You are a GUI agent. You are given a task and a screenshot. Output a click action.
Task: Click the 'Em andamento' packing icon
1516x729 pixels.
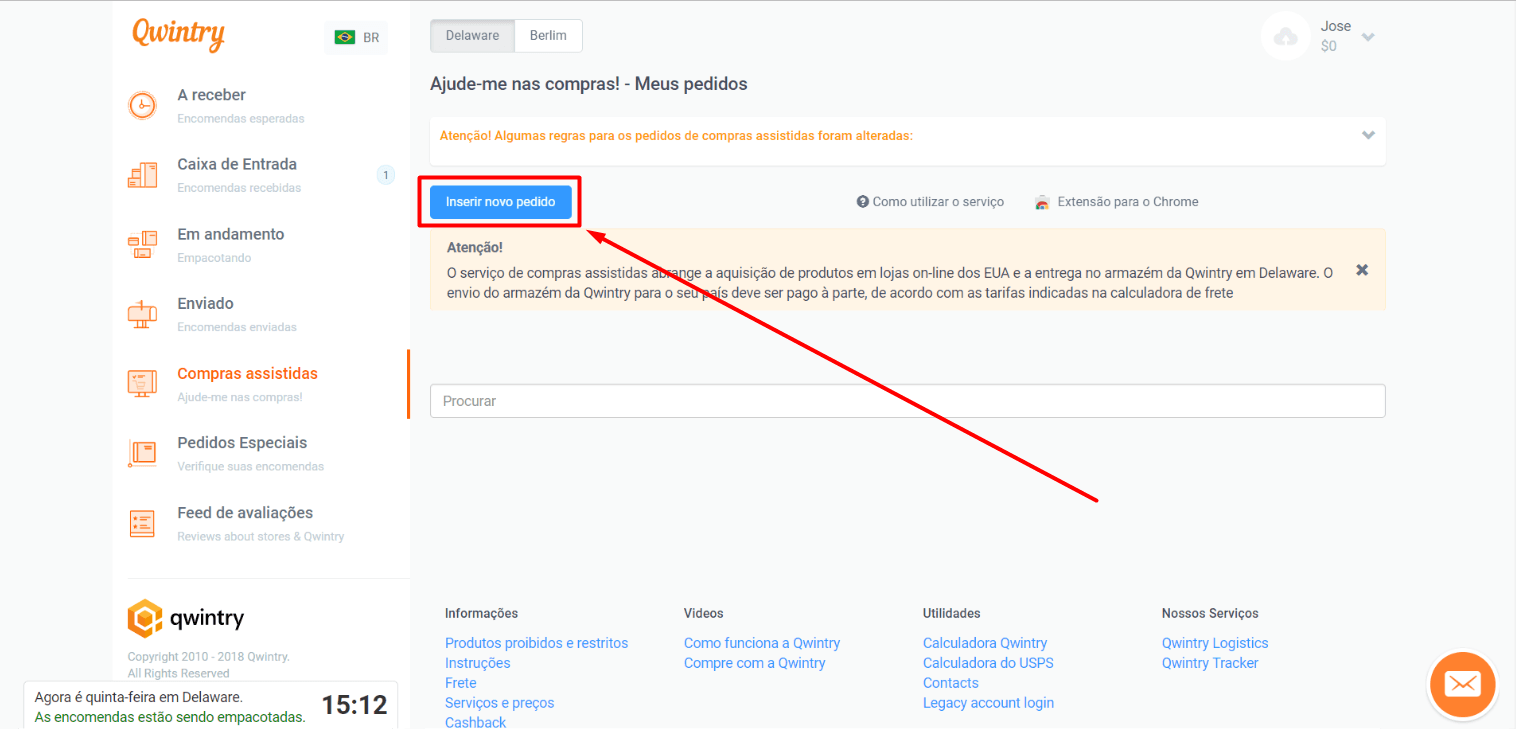(x=143, y=244)
